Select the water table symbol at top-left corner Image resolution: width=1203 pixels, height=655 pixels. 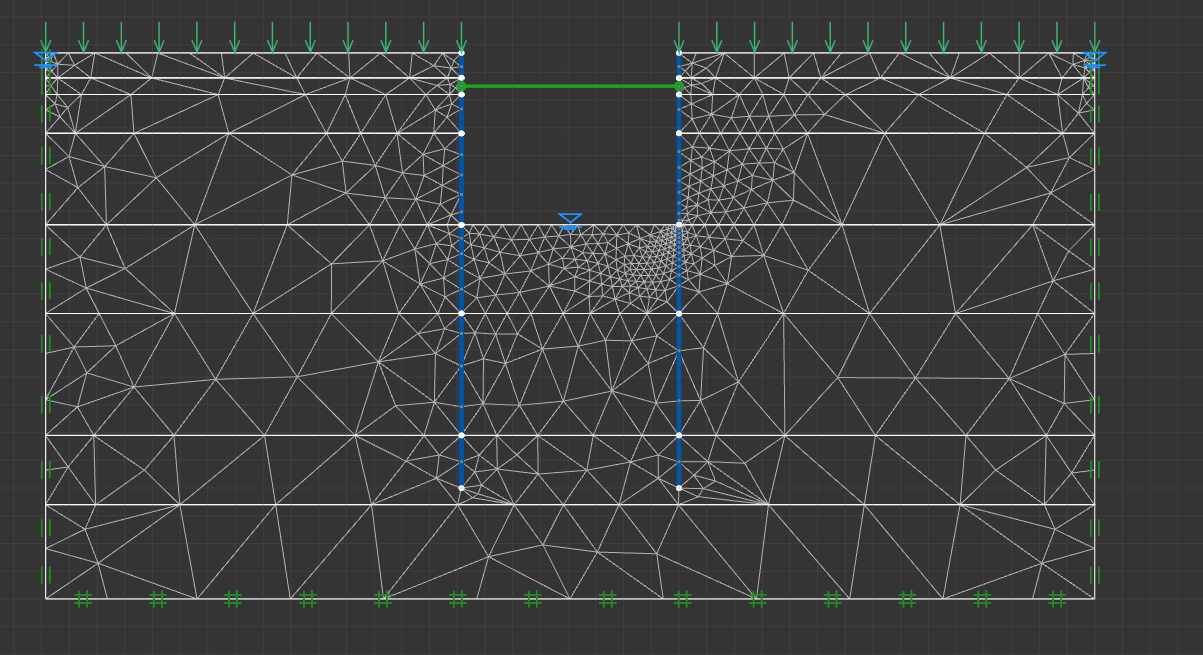coord(46,59)
